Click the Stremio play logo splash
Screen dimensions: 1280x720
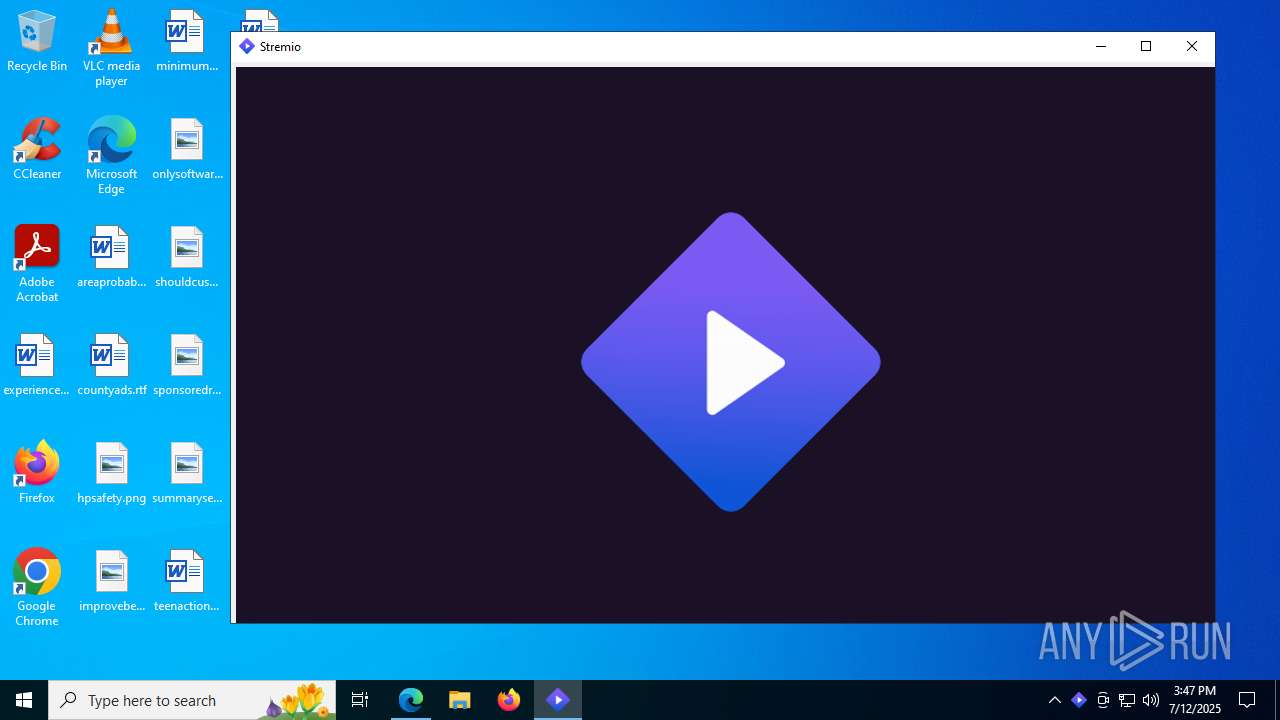(731, 362)
